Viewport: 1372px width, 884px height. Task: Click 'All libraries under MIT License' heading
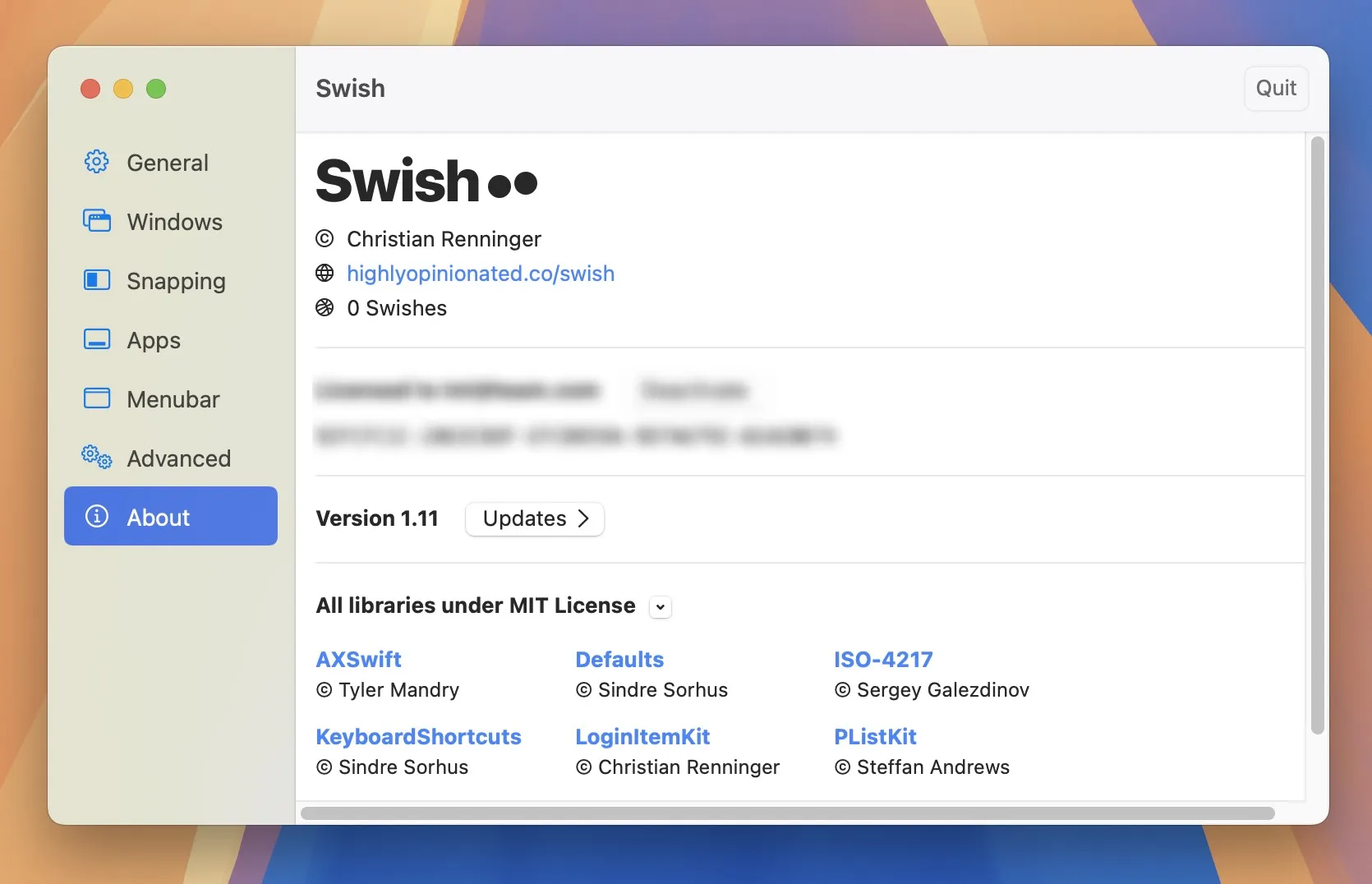pos(476,605)
